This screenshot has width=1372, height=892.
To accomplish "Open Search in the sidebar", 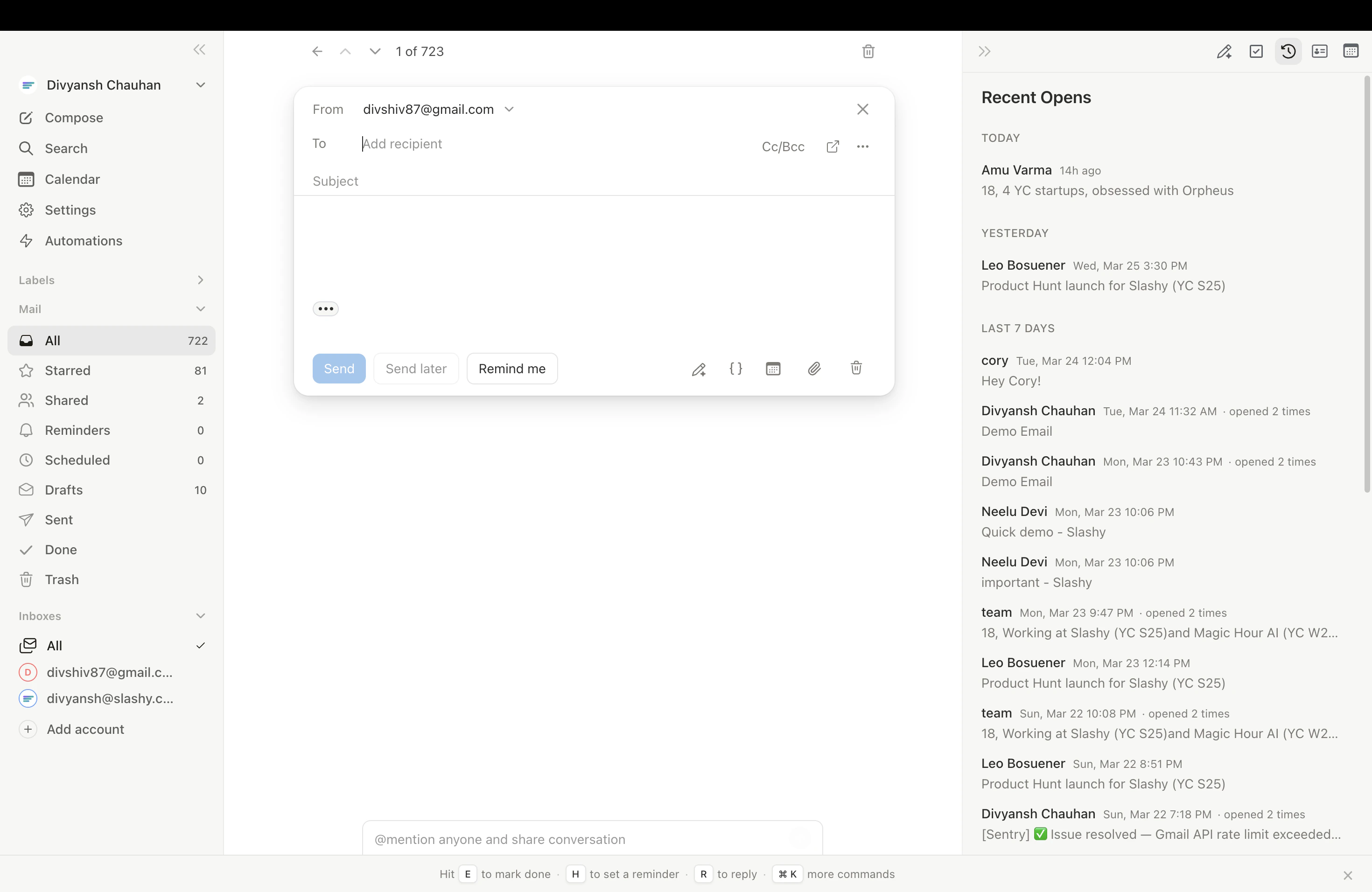I will pyautogui.click(x=66, y=148).
